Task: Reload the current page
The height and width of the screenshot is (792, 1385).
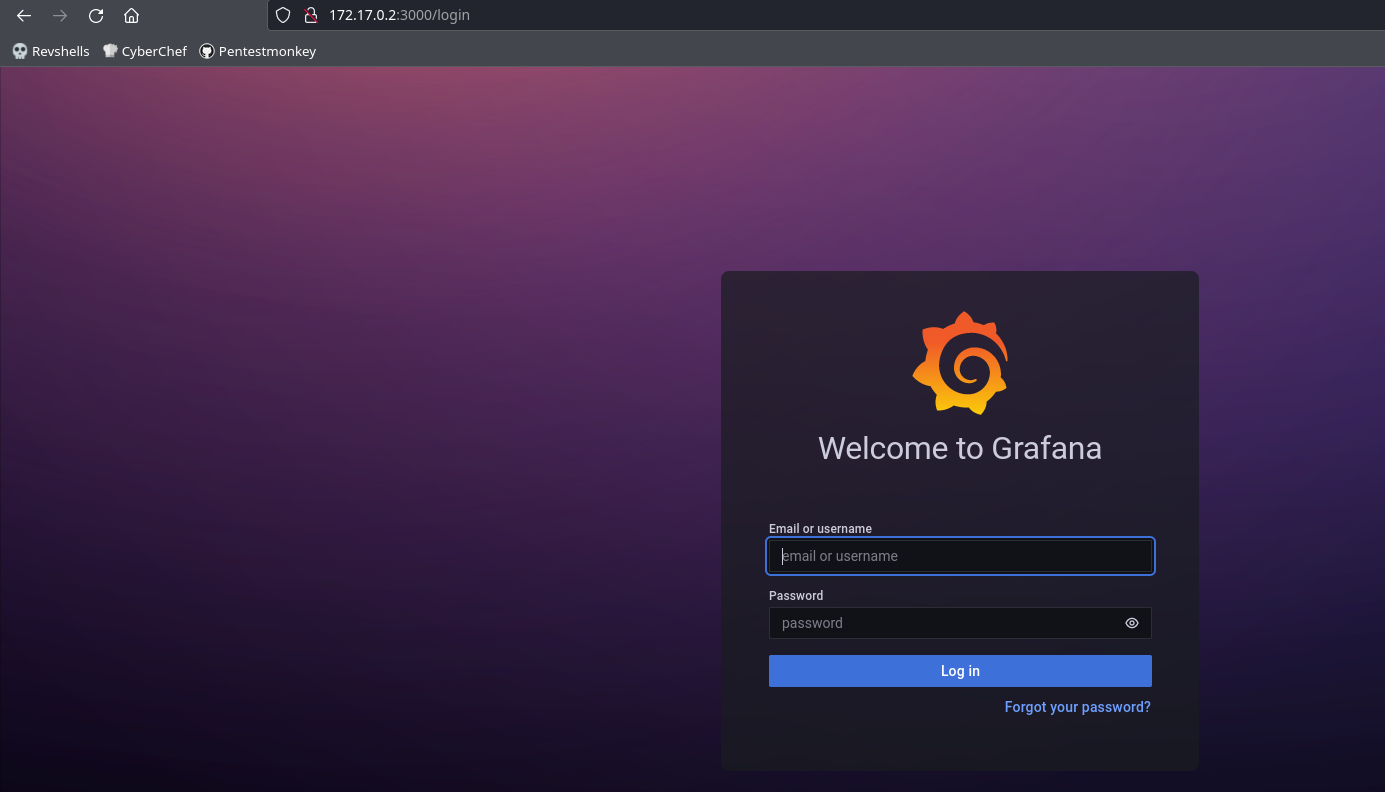Action: [x=96, y=16]
